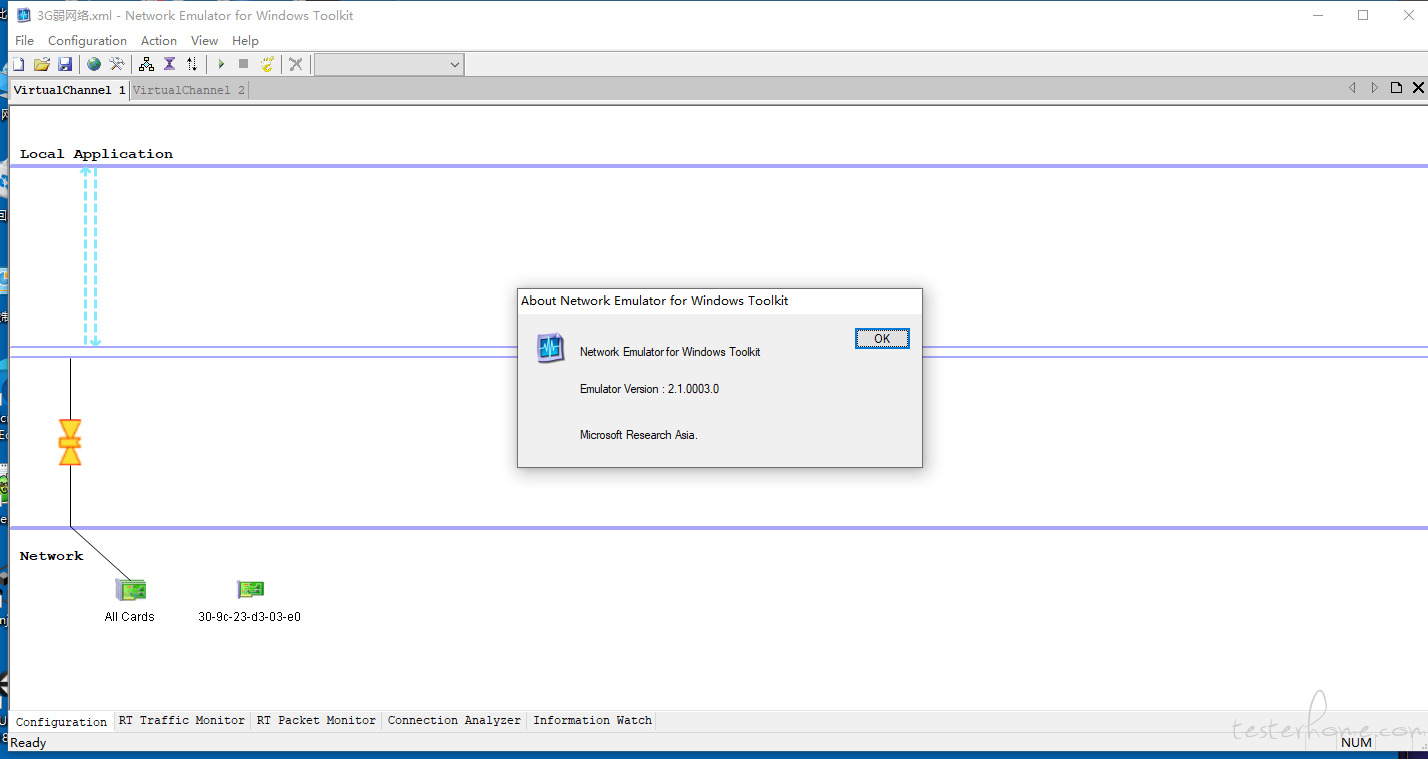Minimize the Network Emulator window

[x=1318, y=15]
